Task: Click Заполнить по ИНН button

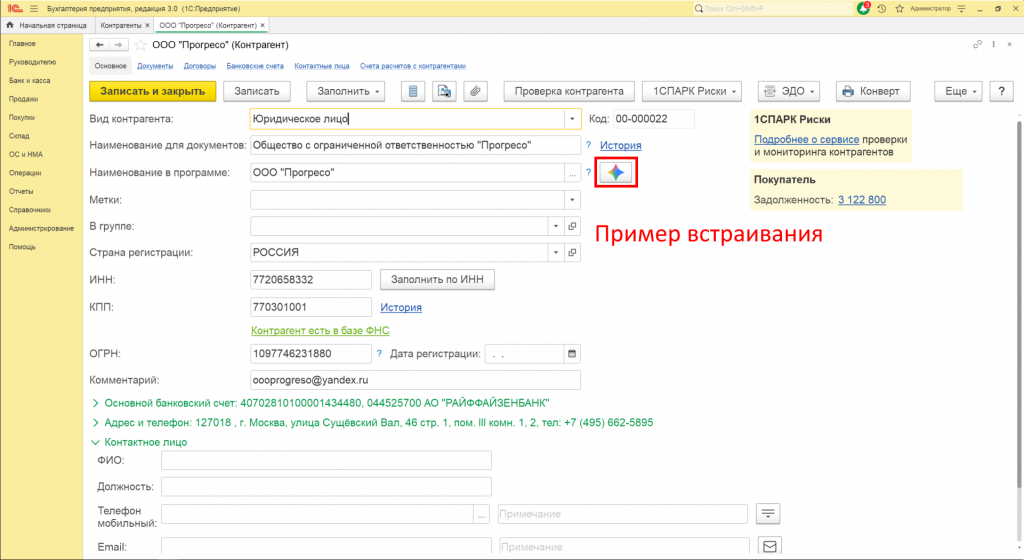Action: tap(437, 279)
